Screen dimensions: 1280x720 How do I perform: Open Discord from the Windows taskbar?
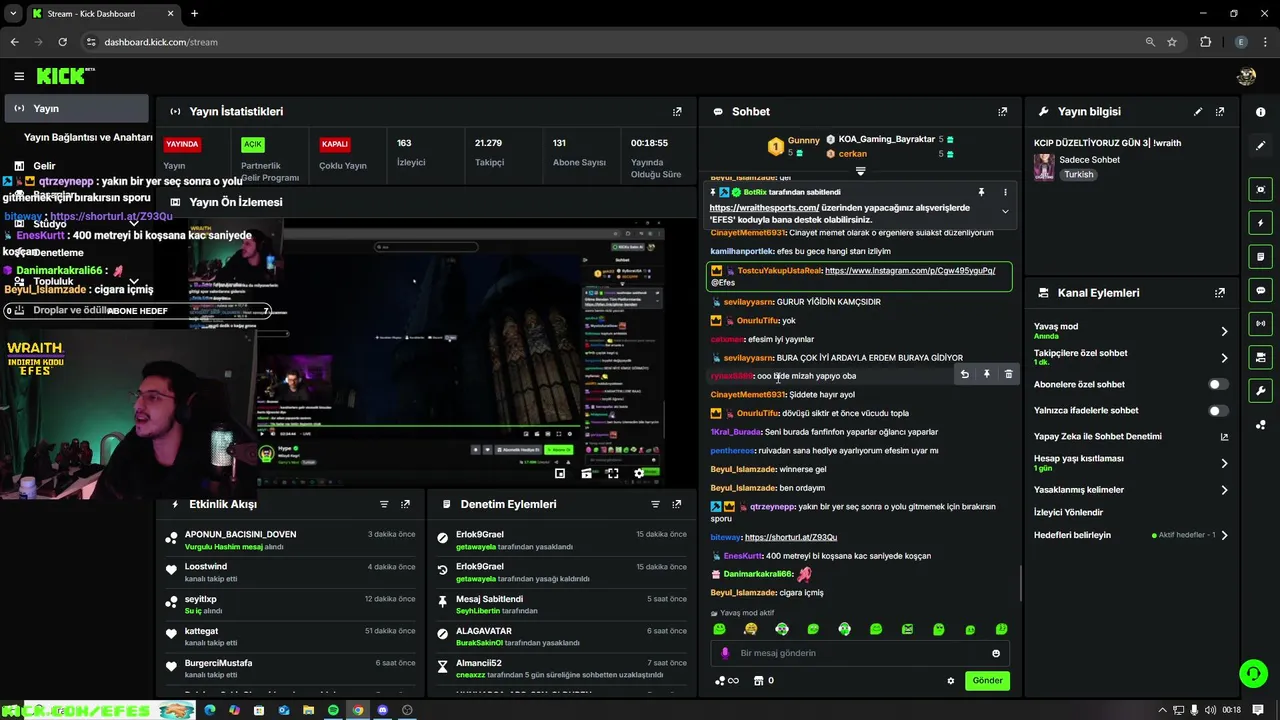[x=382, y=710]
